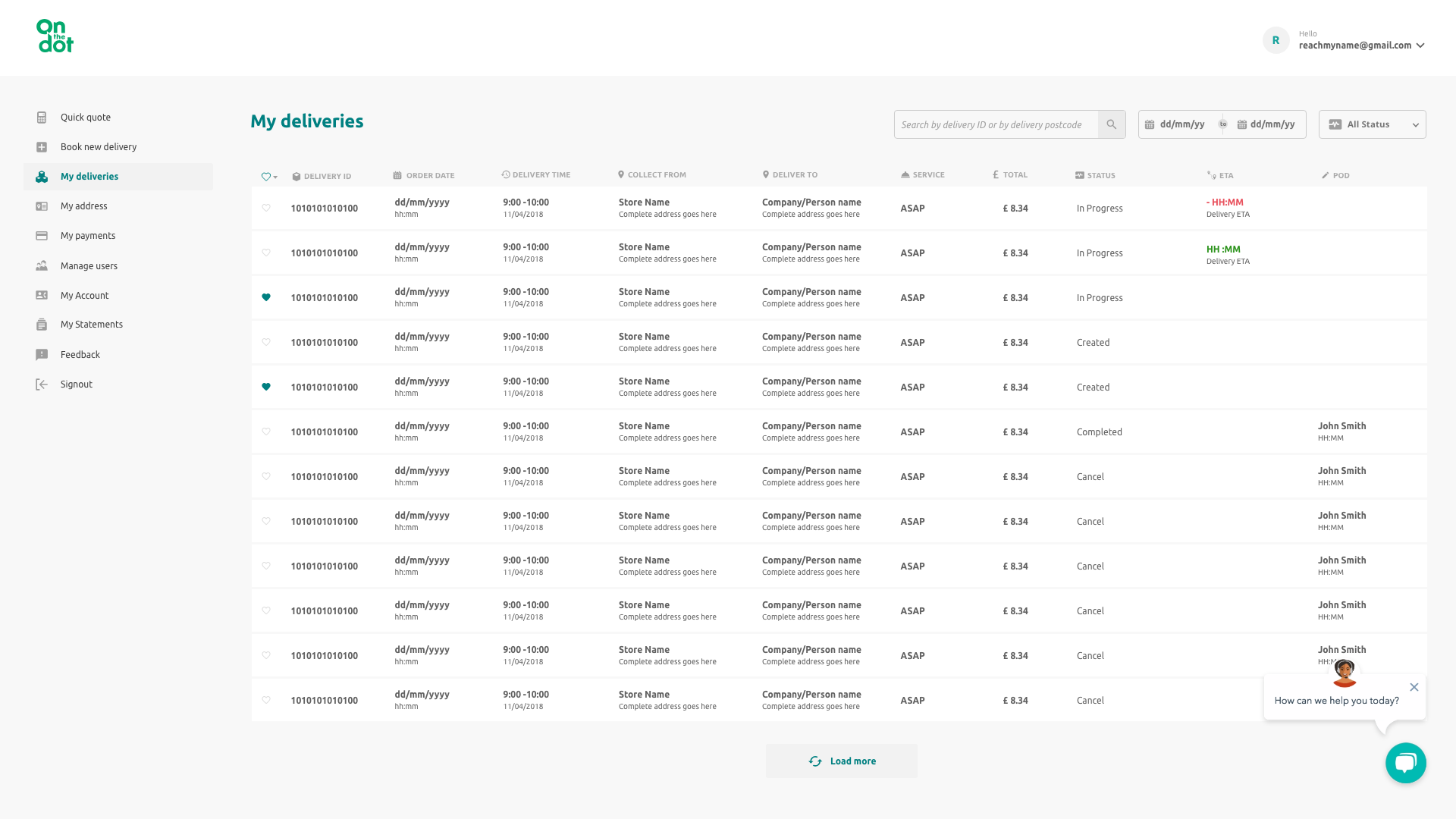Favorite the first delivery row heart
The width and height of the screenshot is (1456, 819).
coord(266,208)
